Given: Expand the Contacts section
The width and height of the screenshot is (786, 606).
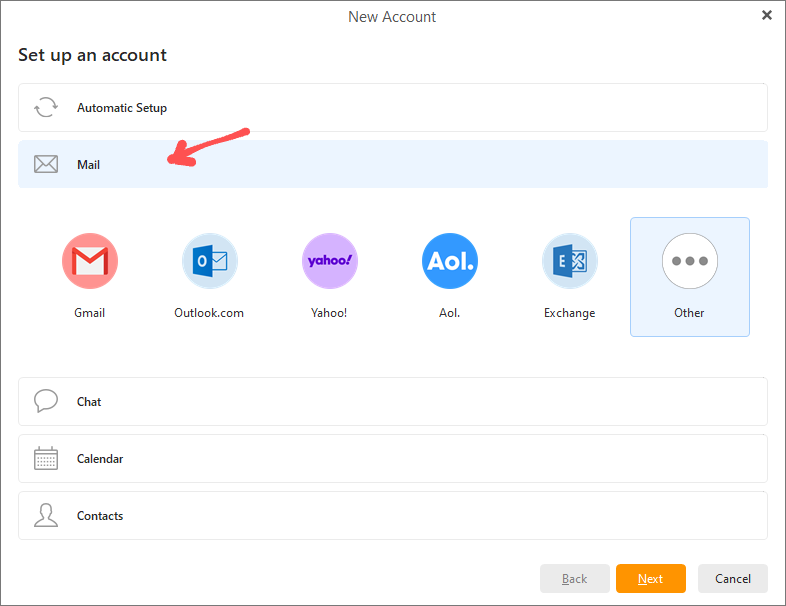Looking at the screenshot, I should [393, 515].
